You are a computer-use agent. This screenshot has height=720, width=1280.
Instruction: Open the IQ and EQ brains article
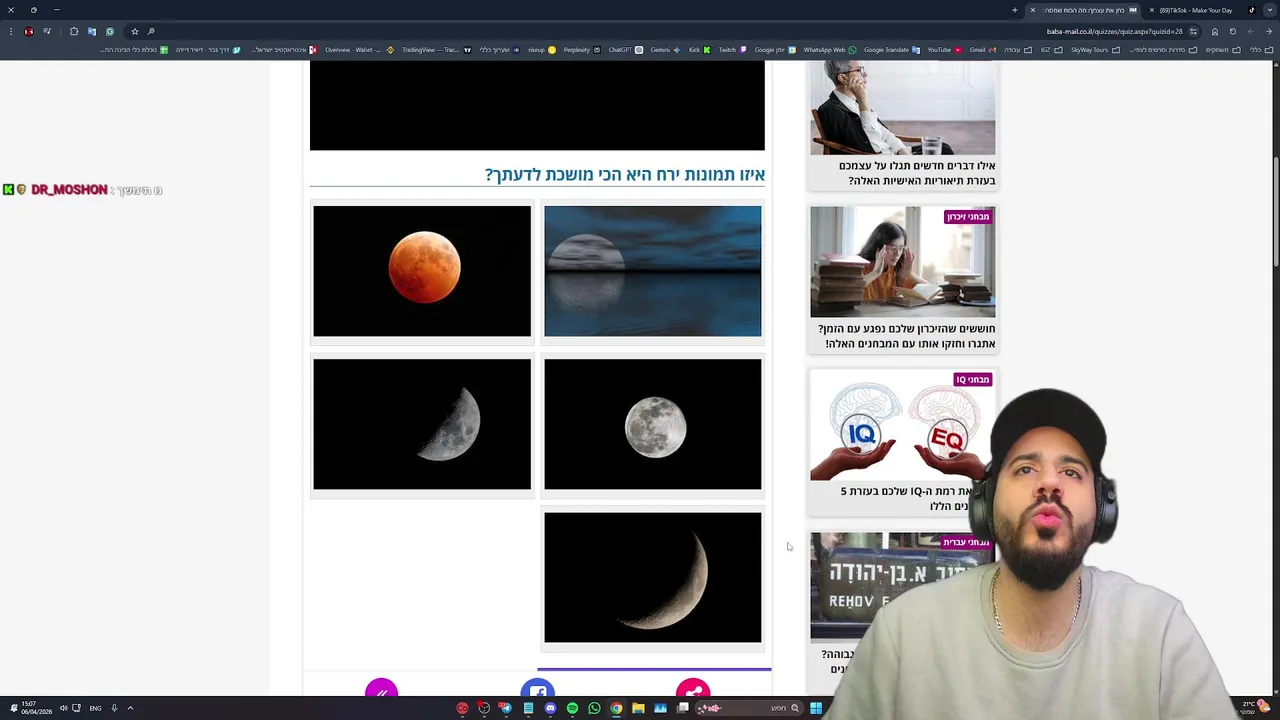point(902,426)
